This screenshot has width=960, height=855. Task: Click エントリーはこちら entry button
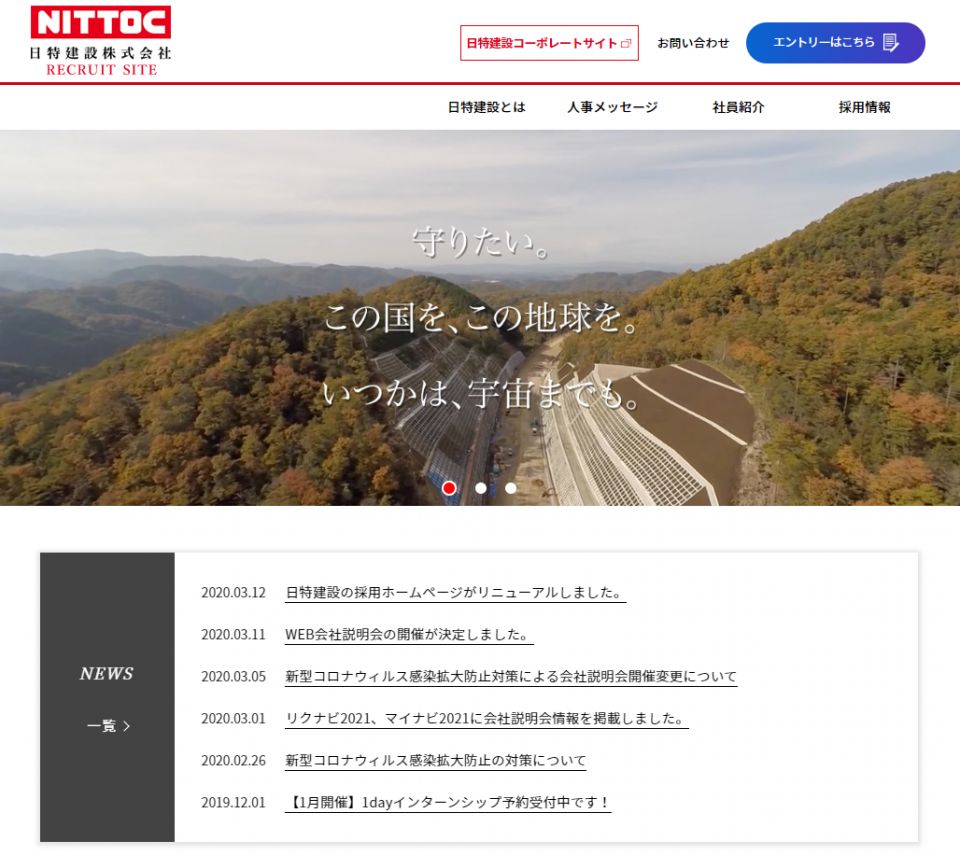835,43
